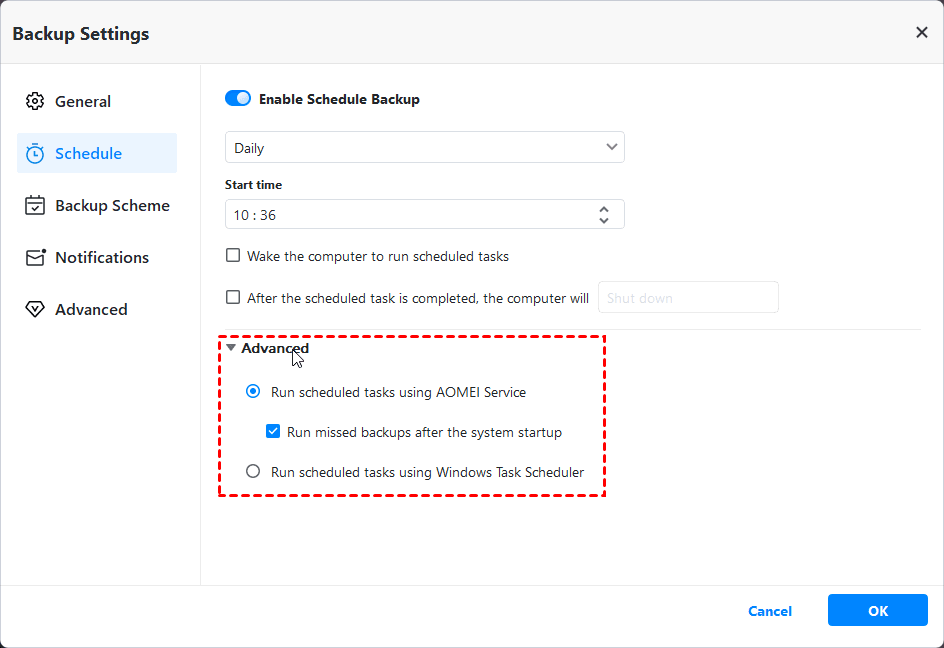The image size is (944, 648).
Task: Close the Backup Settings dialog
Action: point(921,33)
